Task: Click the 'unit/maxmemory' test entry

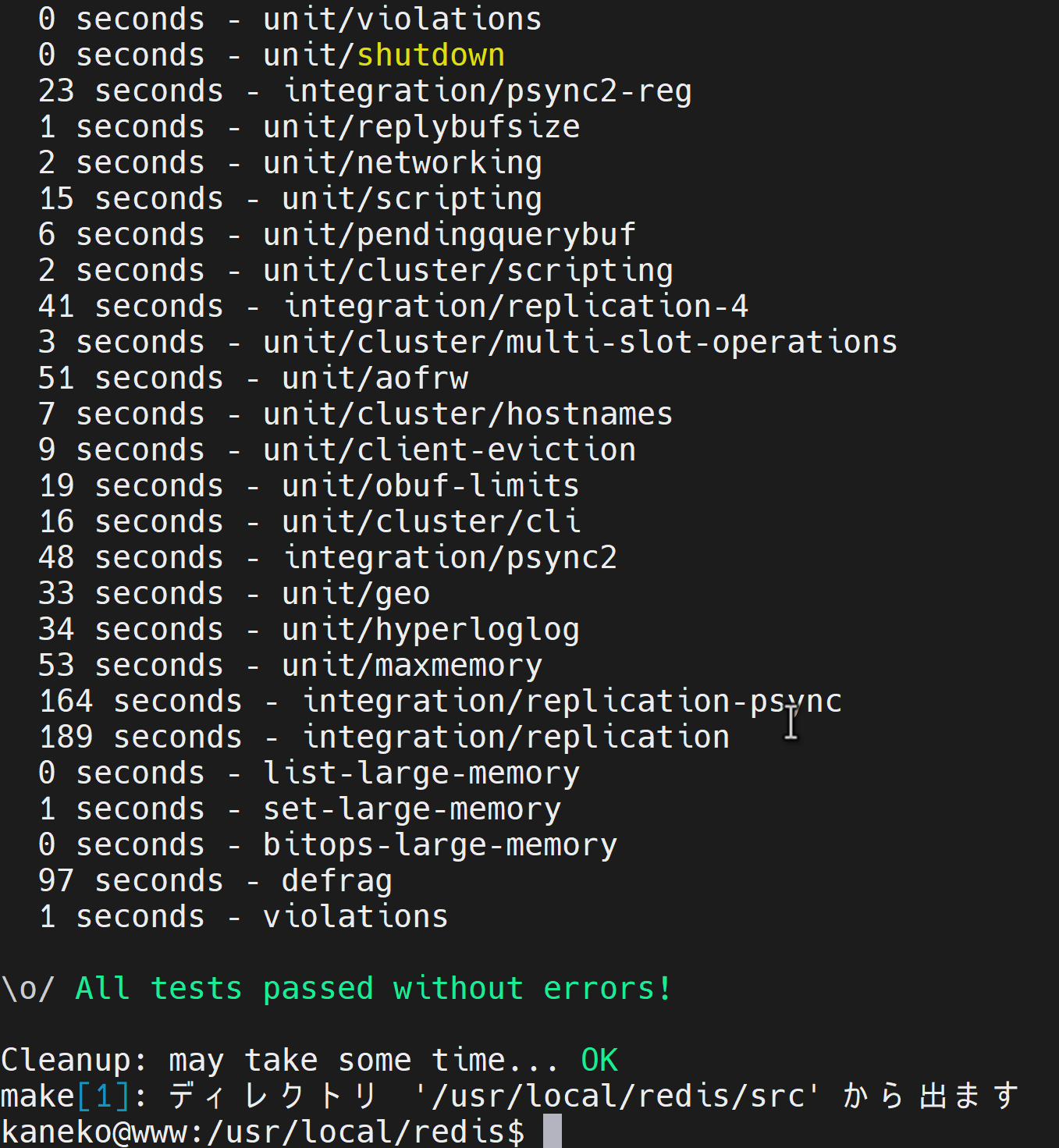Action: tap(412, 666)
